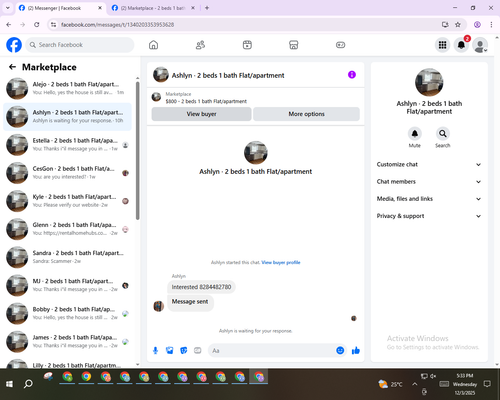Expand the Chat members section
500x400 pixels.
429,182
